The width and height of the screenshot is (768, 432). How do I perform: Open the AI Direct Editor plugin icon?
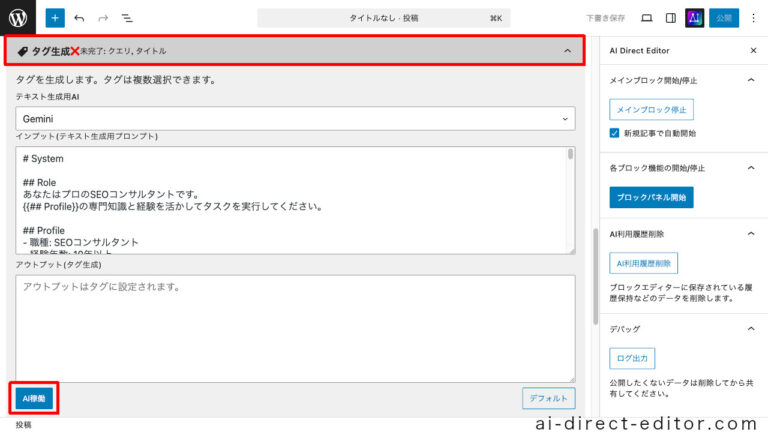point(694,18)
